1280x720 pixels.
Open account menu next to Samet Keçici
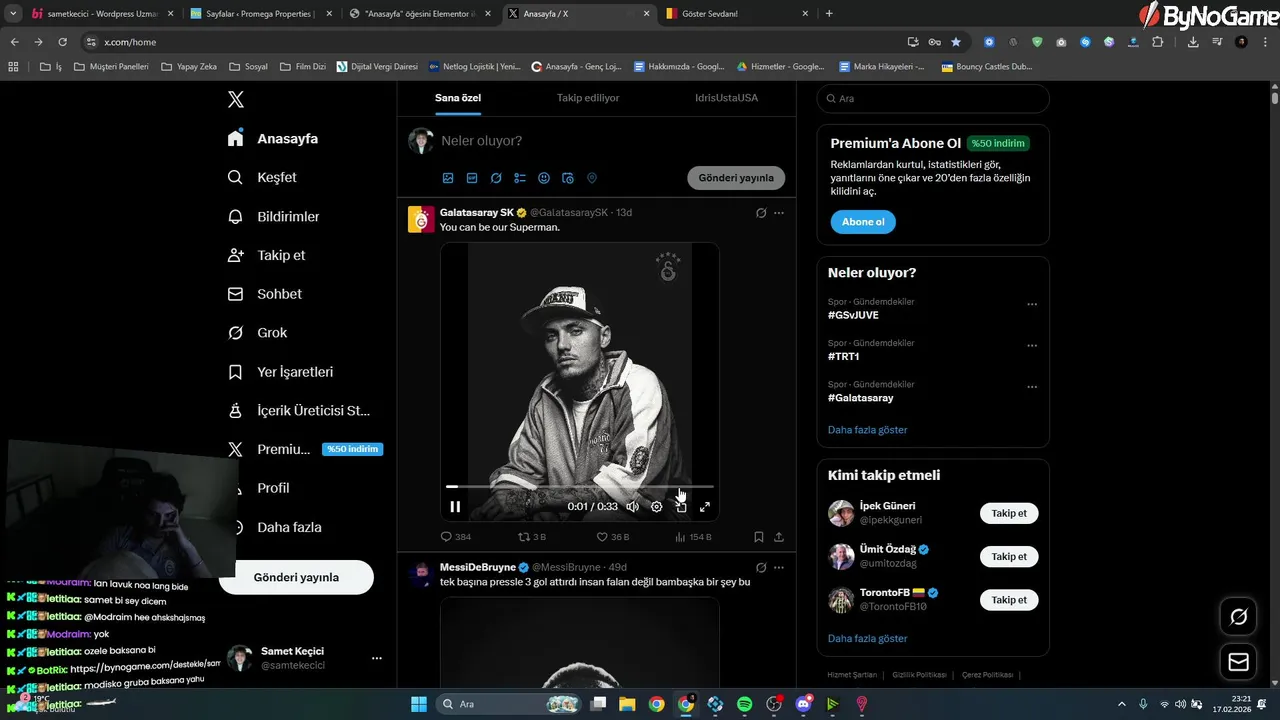377,658
